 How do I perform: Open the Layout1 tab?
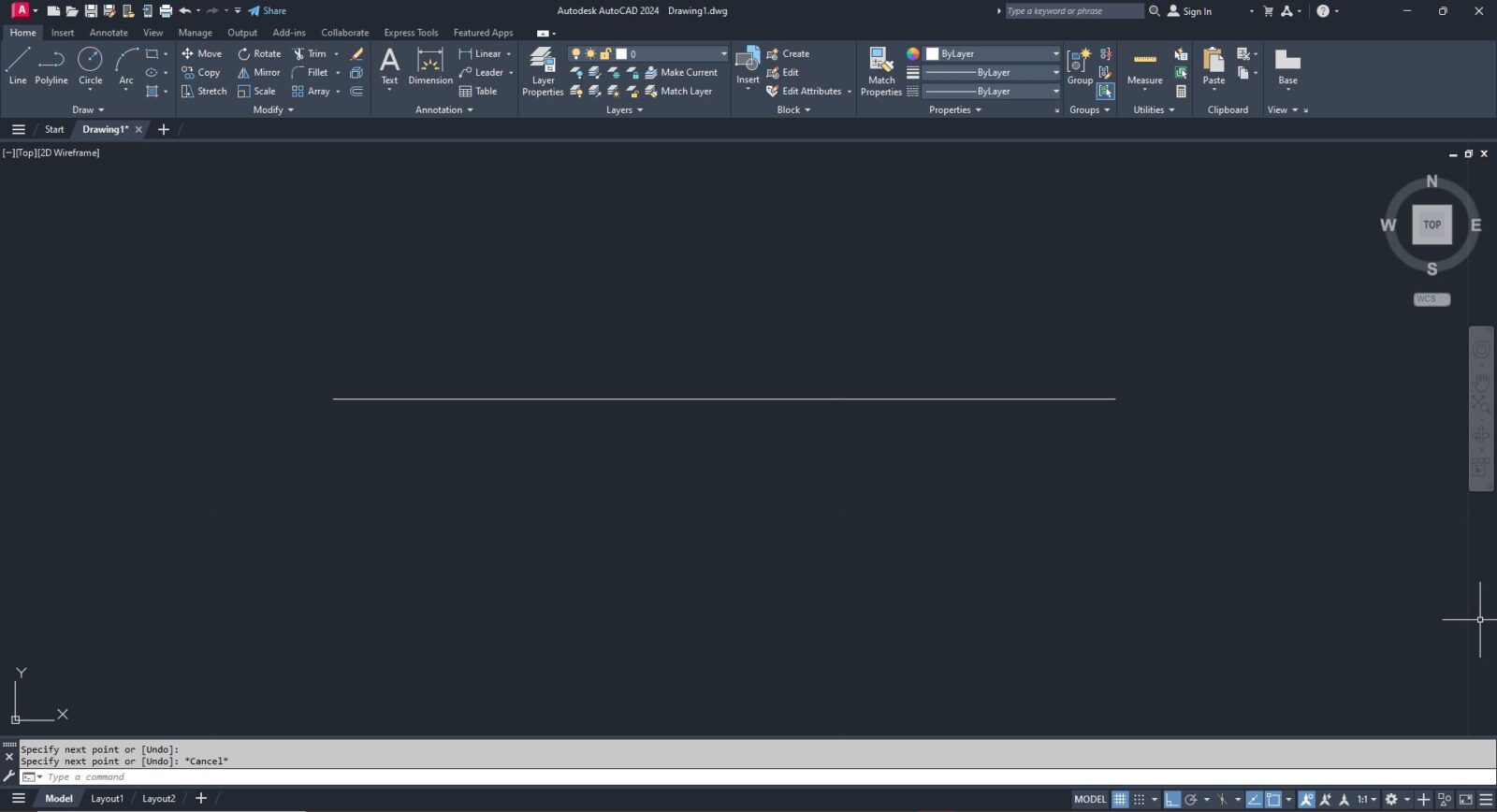point(107,798)
